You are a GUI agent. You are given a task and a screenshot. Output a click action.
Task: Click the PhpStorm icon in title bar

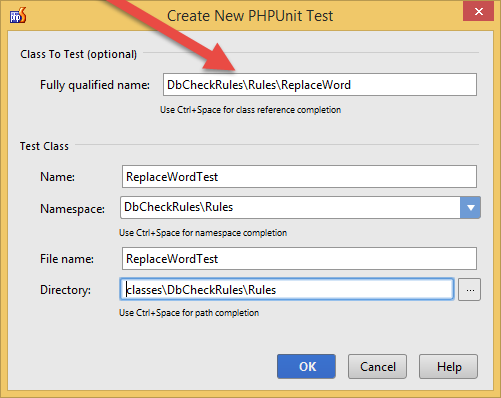[x=18, y=16]
